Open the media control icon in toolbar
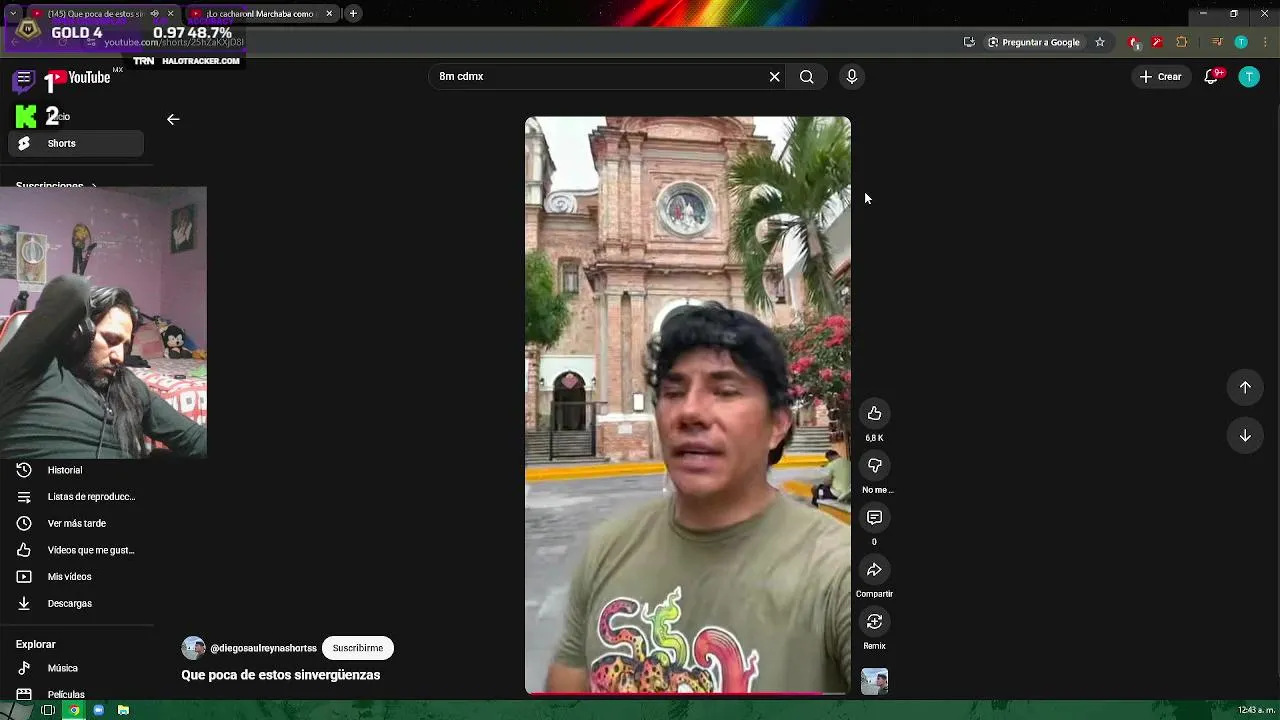Viewport: 1280px width, 720px height. click(1217, 42)
